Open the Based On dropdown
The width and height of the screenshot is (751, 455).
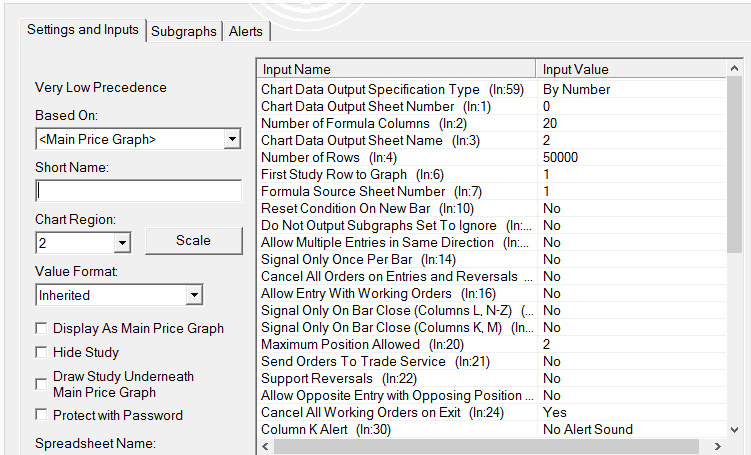(232, 139)
